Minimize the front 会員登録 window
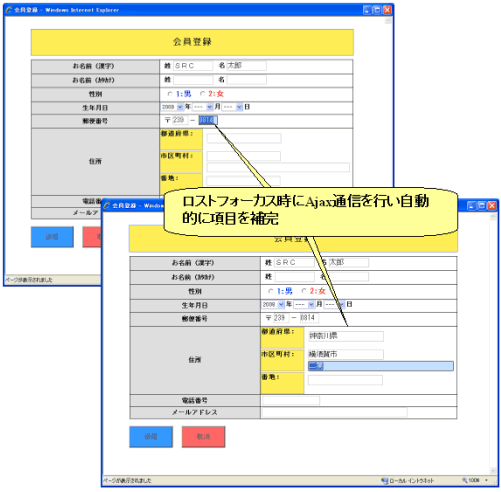 tap(471, 206)
